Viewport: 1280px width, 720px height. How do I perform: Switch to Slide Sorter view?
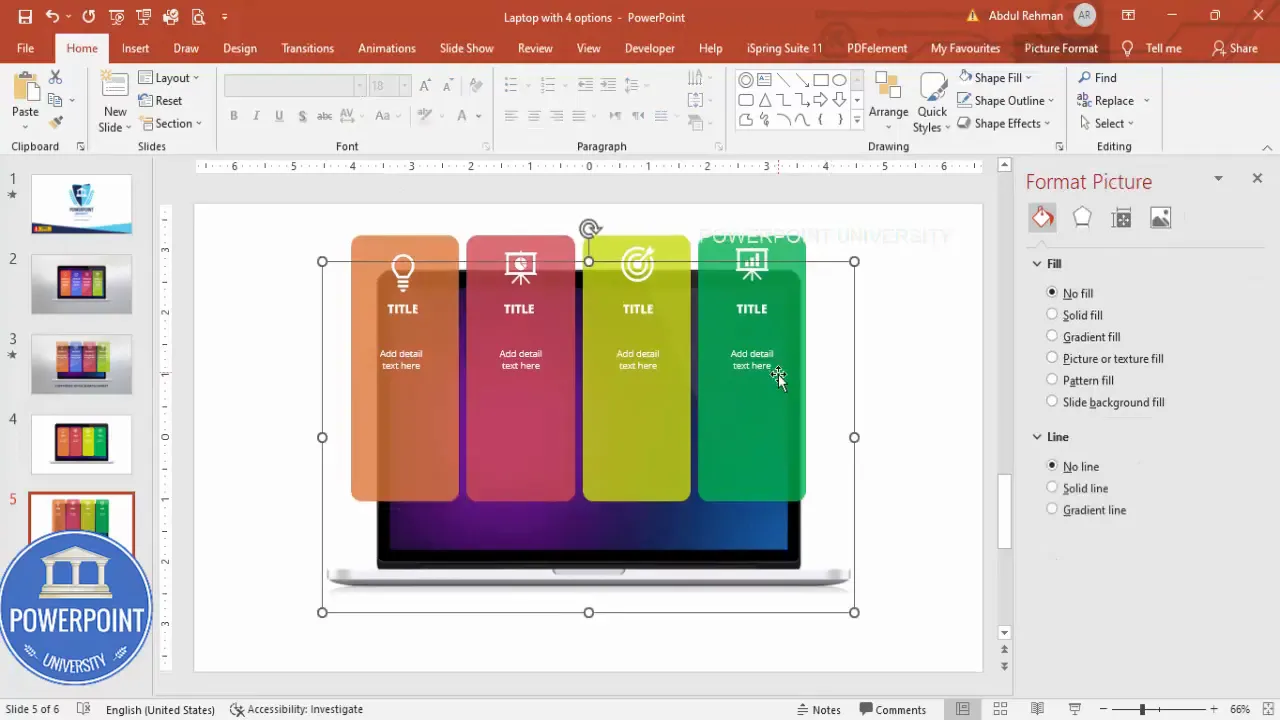pyautogui.click(x=1000, y=709)
